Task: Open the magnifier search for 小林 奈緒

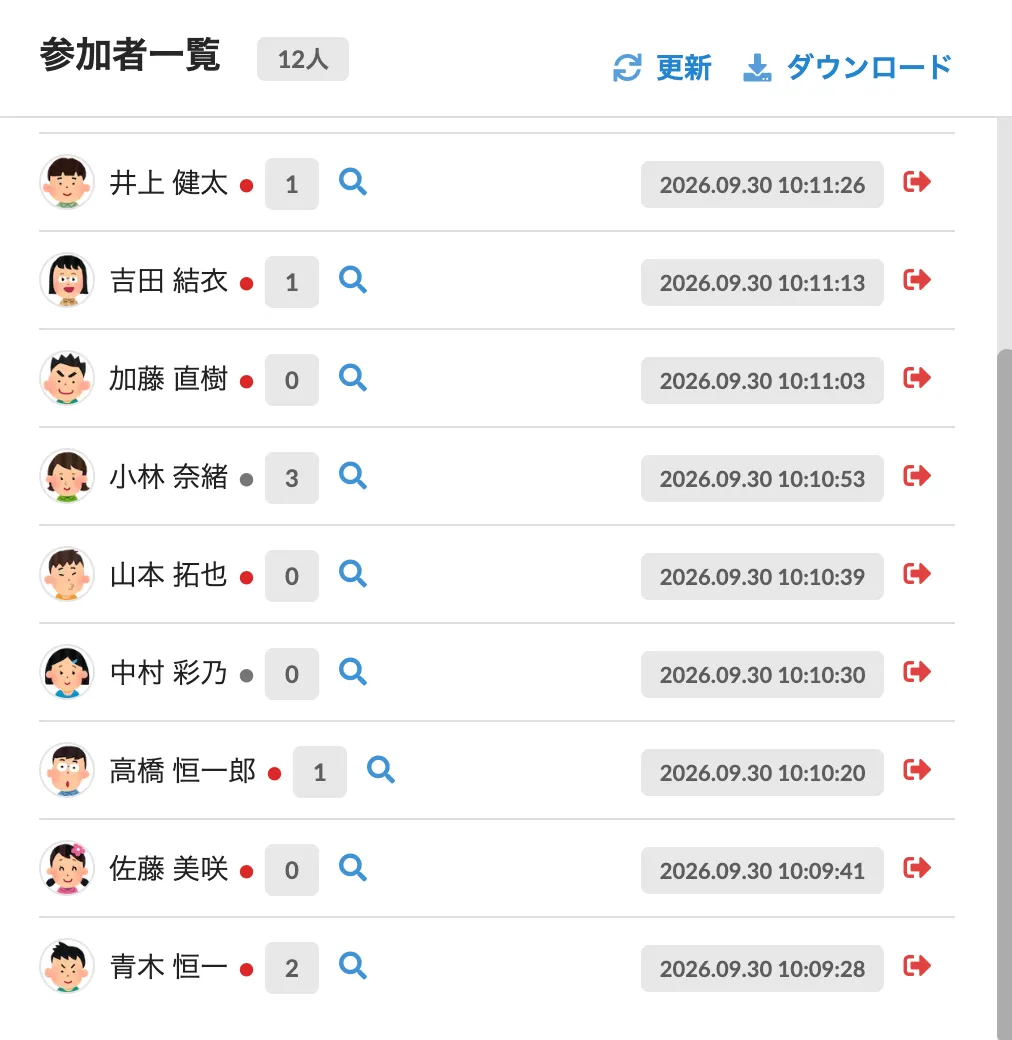Action: pos(352,476)
